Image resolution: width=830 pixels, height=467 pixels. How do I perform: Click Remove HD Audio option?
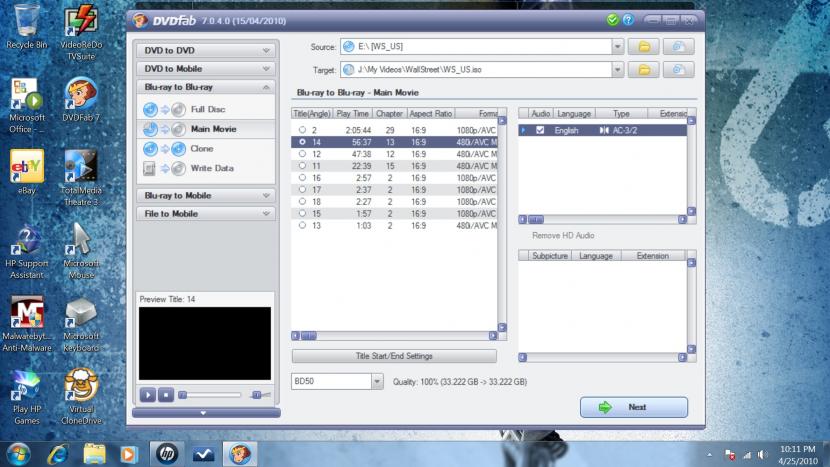[x=563, y=236]
